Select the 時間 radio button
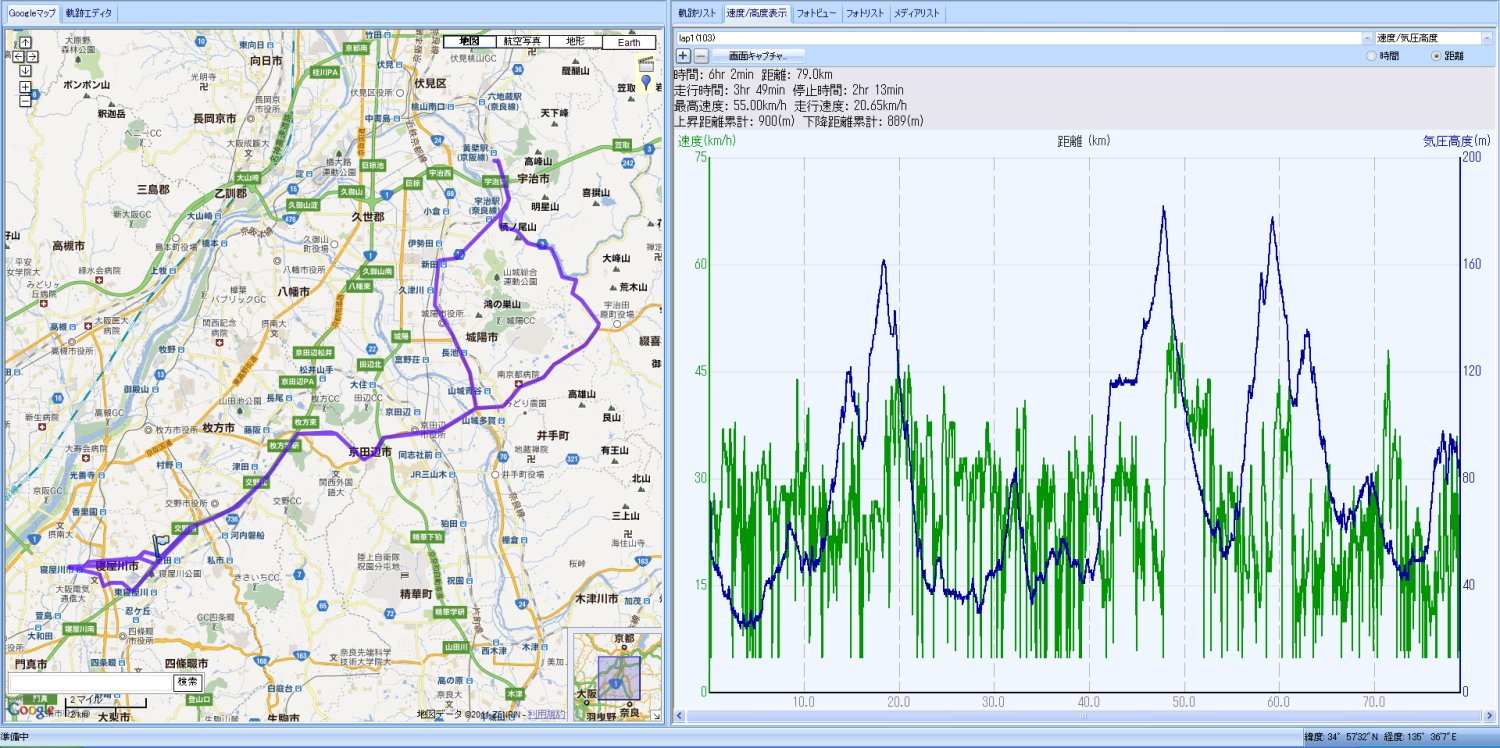Image resolution: width=1500 pixels, height=748 pixels. tap(1371, 56)
